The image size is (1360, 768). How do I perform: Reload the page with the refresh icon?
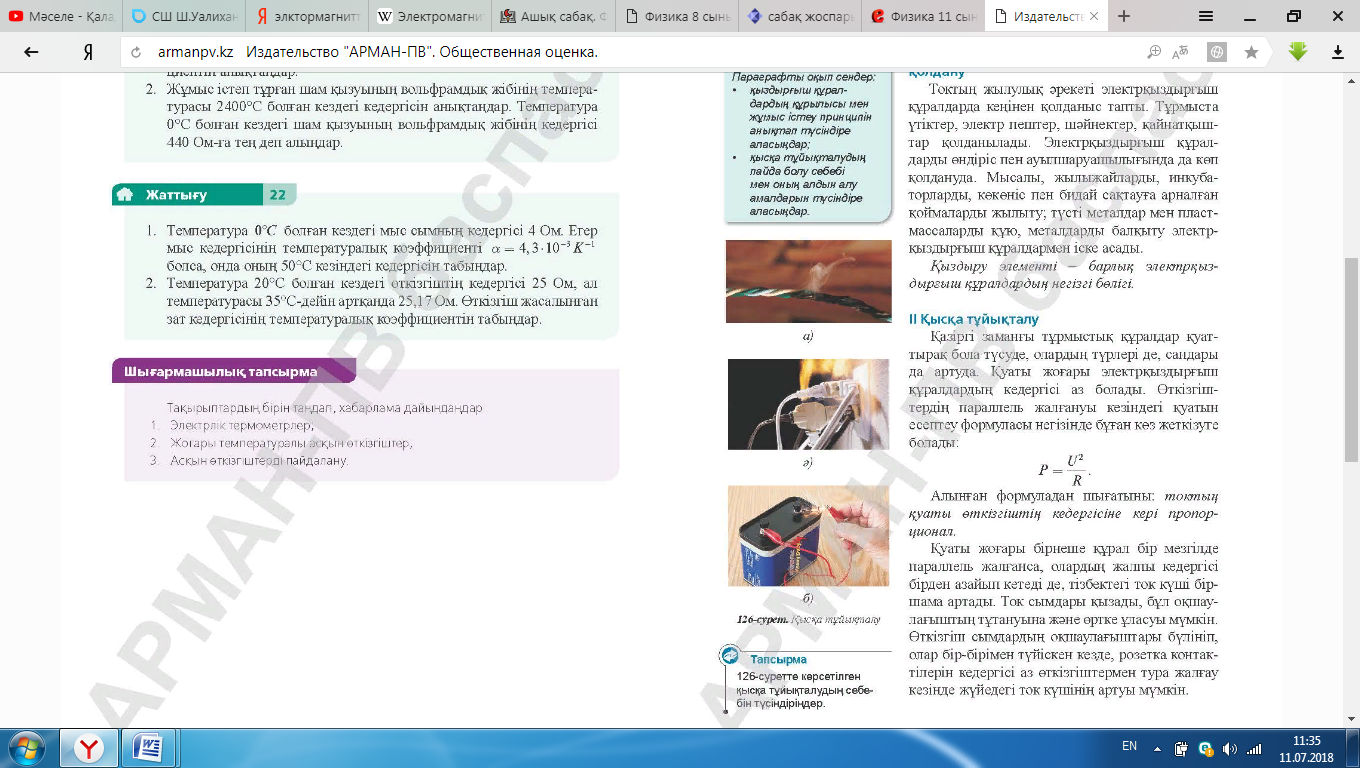pyautogui.click(x=137, y=53)
